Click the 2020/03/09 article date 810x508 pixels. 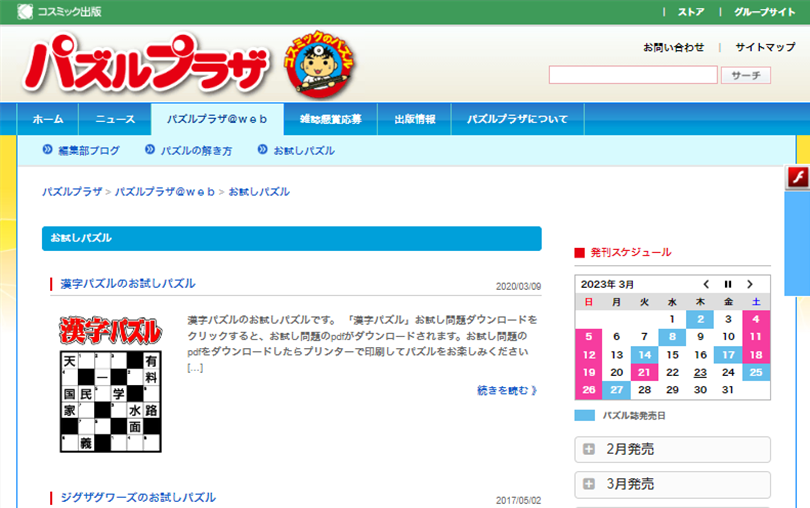point(518,286)
